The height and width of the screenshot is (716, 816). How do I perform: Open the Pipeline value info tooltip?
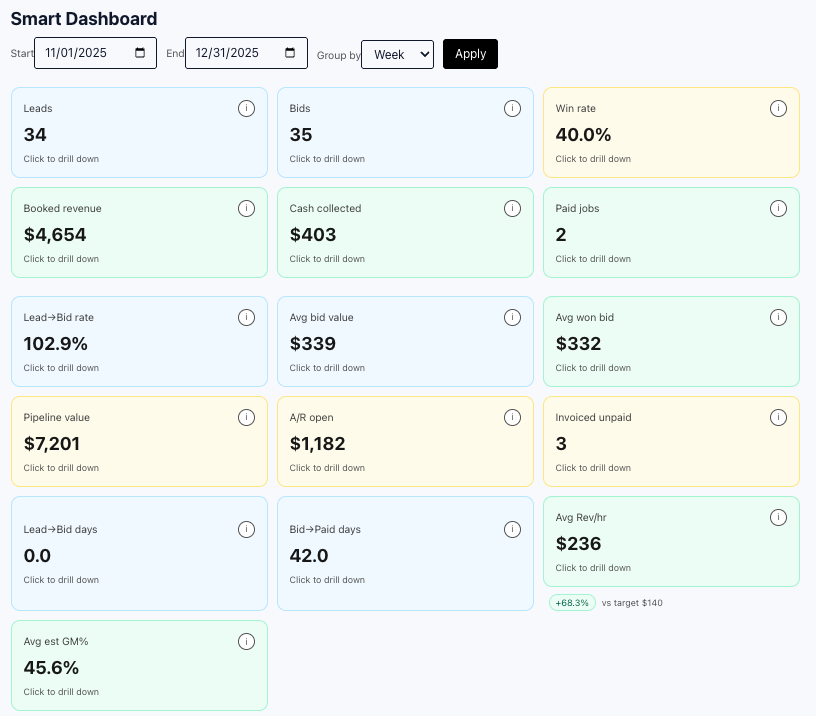pos(246,417)
